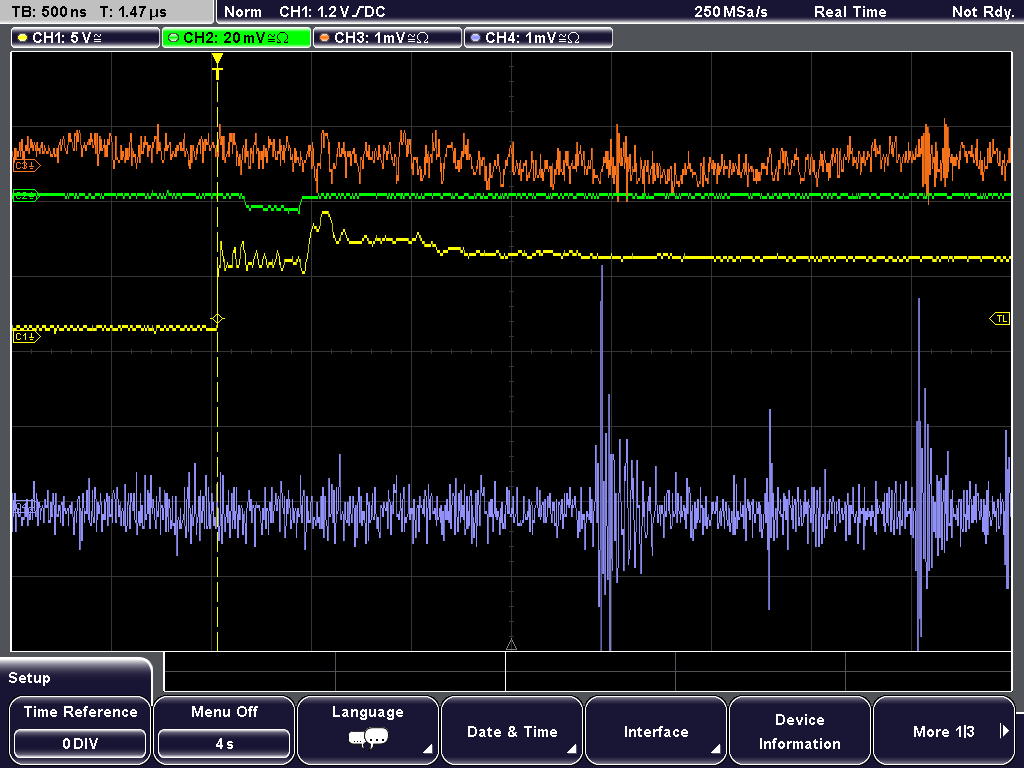Select the CH4: 1 mV channel label
The width and height of the screenshot is (1024, 768).
coord(538,38)
